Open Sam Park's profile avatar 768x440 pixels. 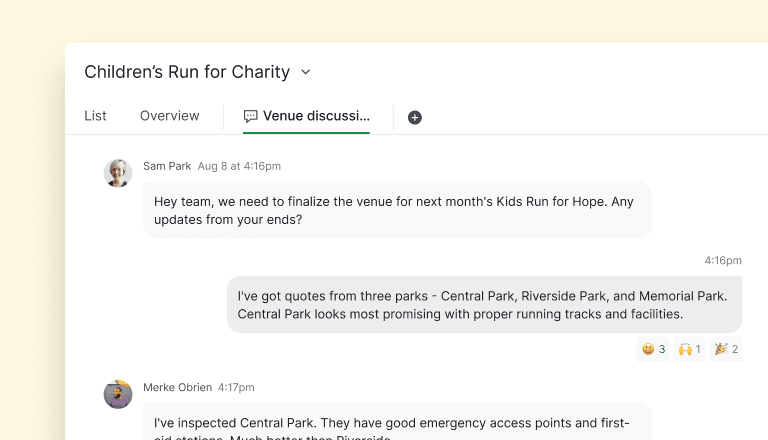[x=118, y=173]
